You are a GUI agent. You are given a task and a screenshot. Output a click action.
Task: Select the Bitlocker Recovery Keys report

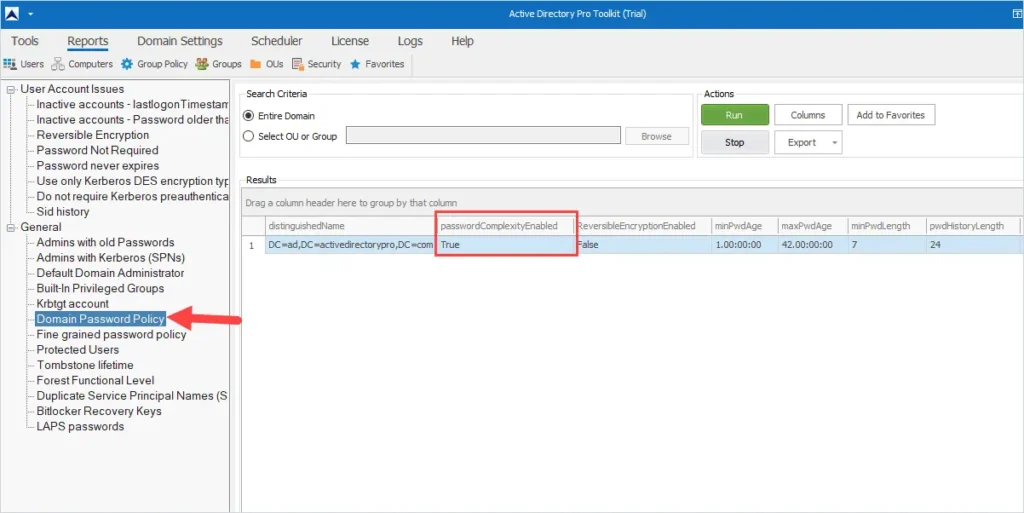pos(99,411)
